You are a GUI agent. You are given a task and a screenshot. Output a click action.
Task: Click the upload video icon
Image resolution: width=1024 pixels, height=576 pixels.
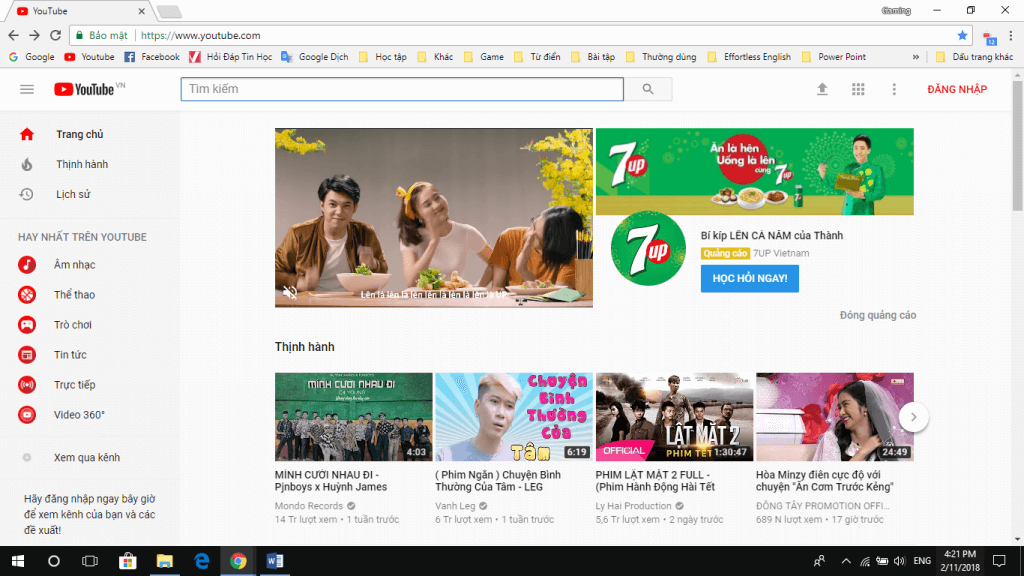(822, 89)
